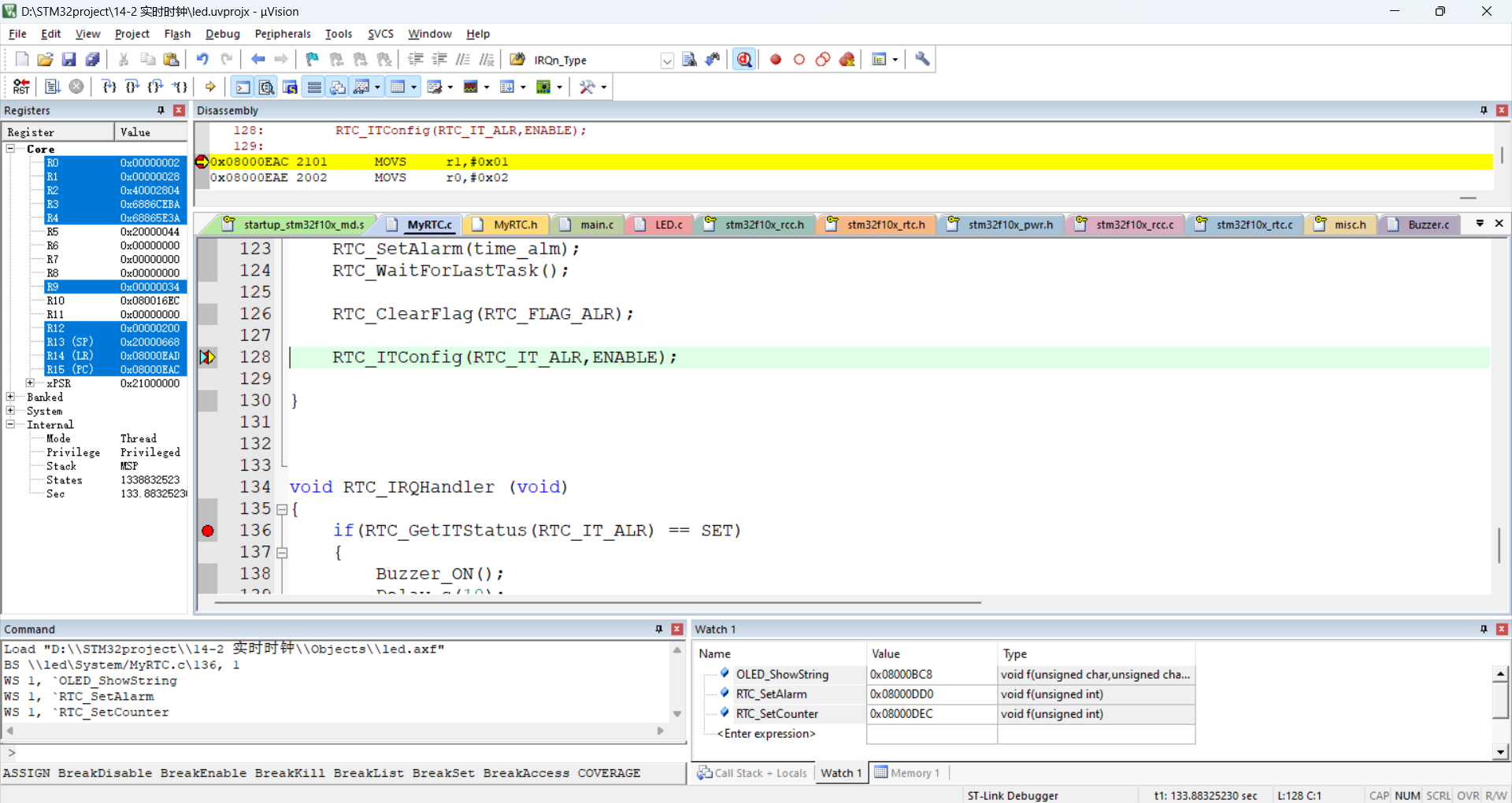Click the Watch 1 scroll-down arrow

point(1500,752)
